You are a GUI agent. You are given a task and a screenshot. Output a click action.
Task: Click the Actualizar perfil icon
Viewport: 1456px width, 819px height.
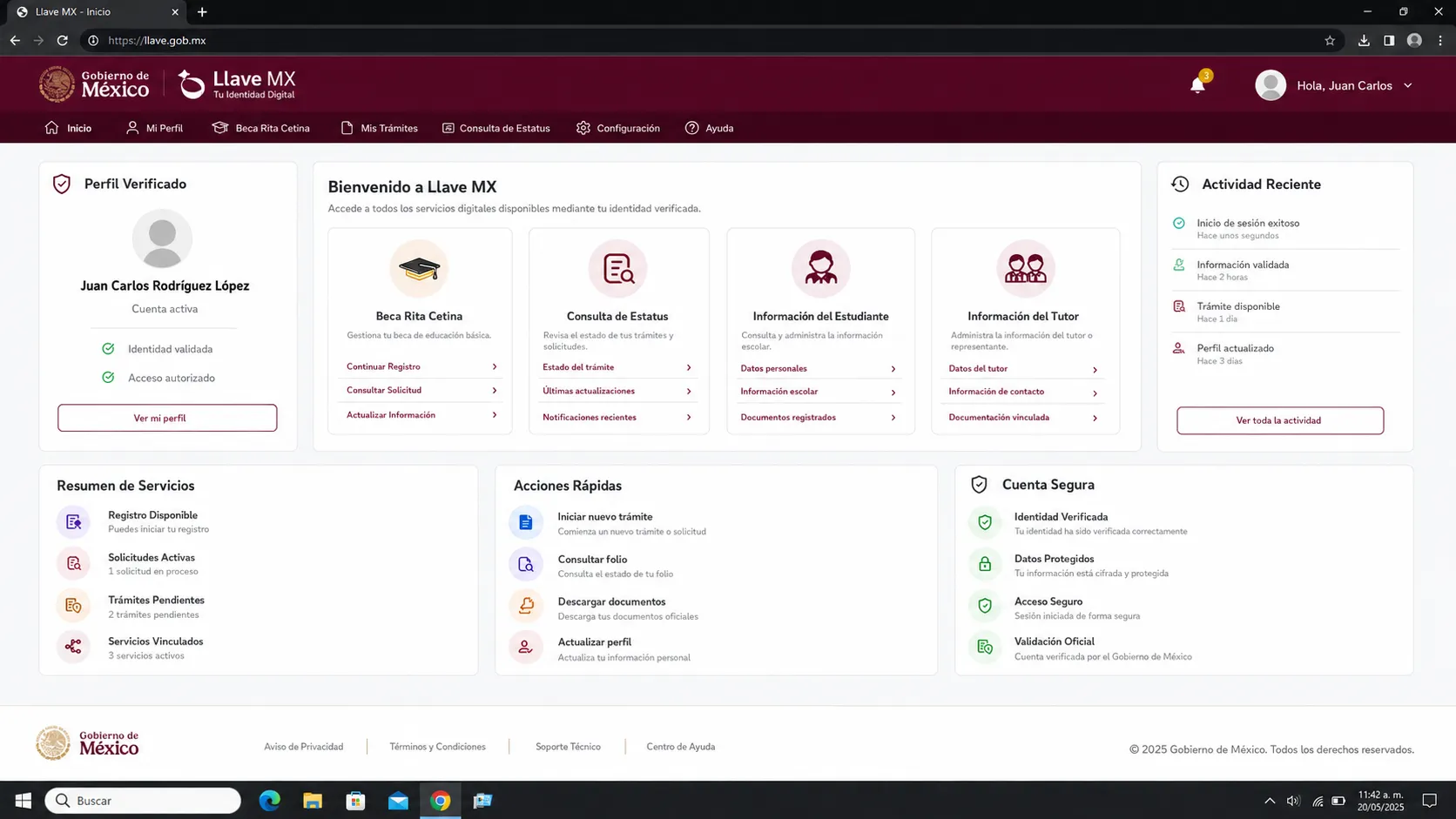coord(525,647)
